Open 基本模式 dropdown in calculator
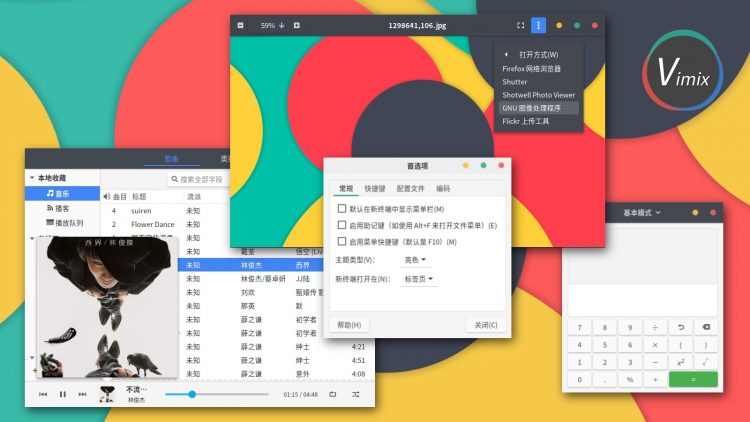The width and height of the screenshot is (750, 422). [x=641, y=212]
